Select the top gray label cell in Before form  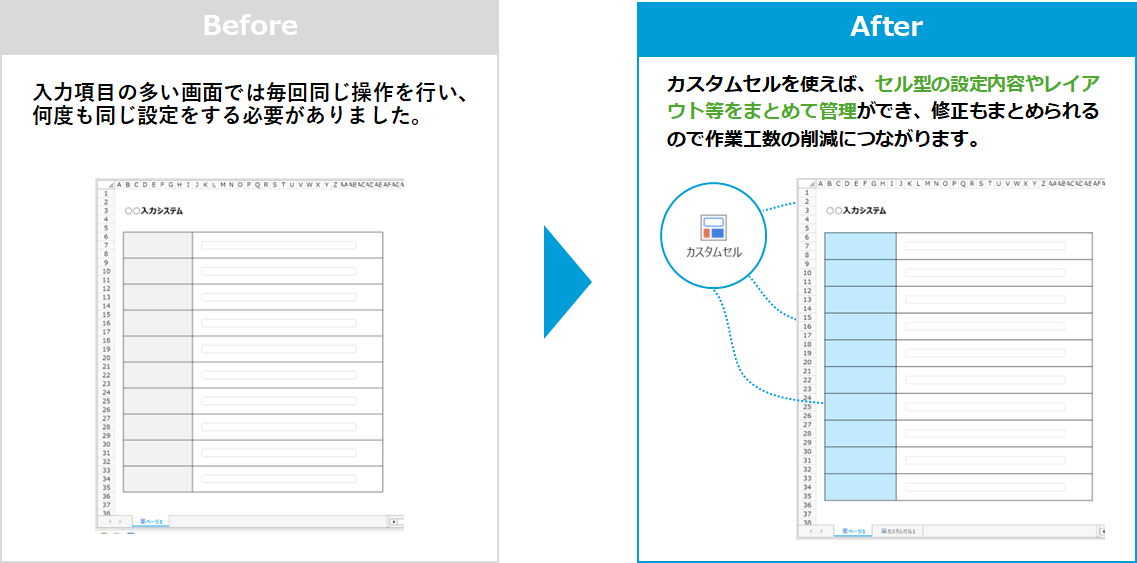(158, 245)
